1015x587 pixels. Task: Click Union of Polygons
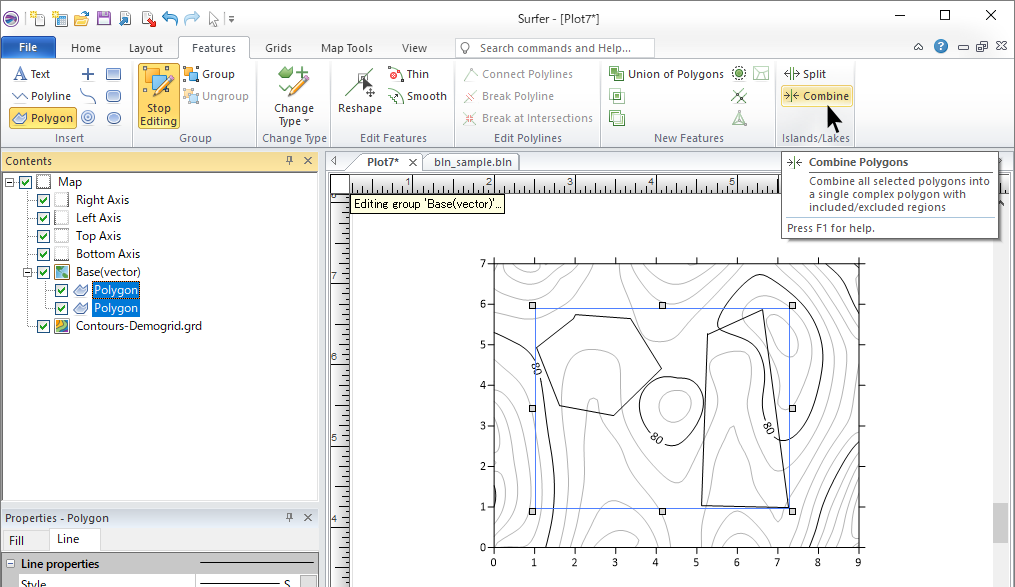click(667, 74)
